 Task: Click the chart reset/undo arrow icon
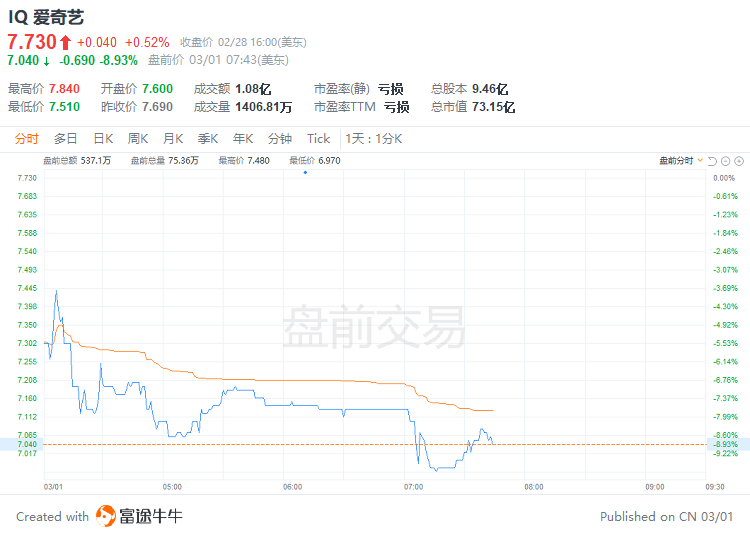click(712, 161)
